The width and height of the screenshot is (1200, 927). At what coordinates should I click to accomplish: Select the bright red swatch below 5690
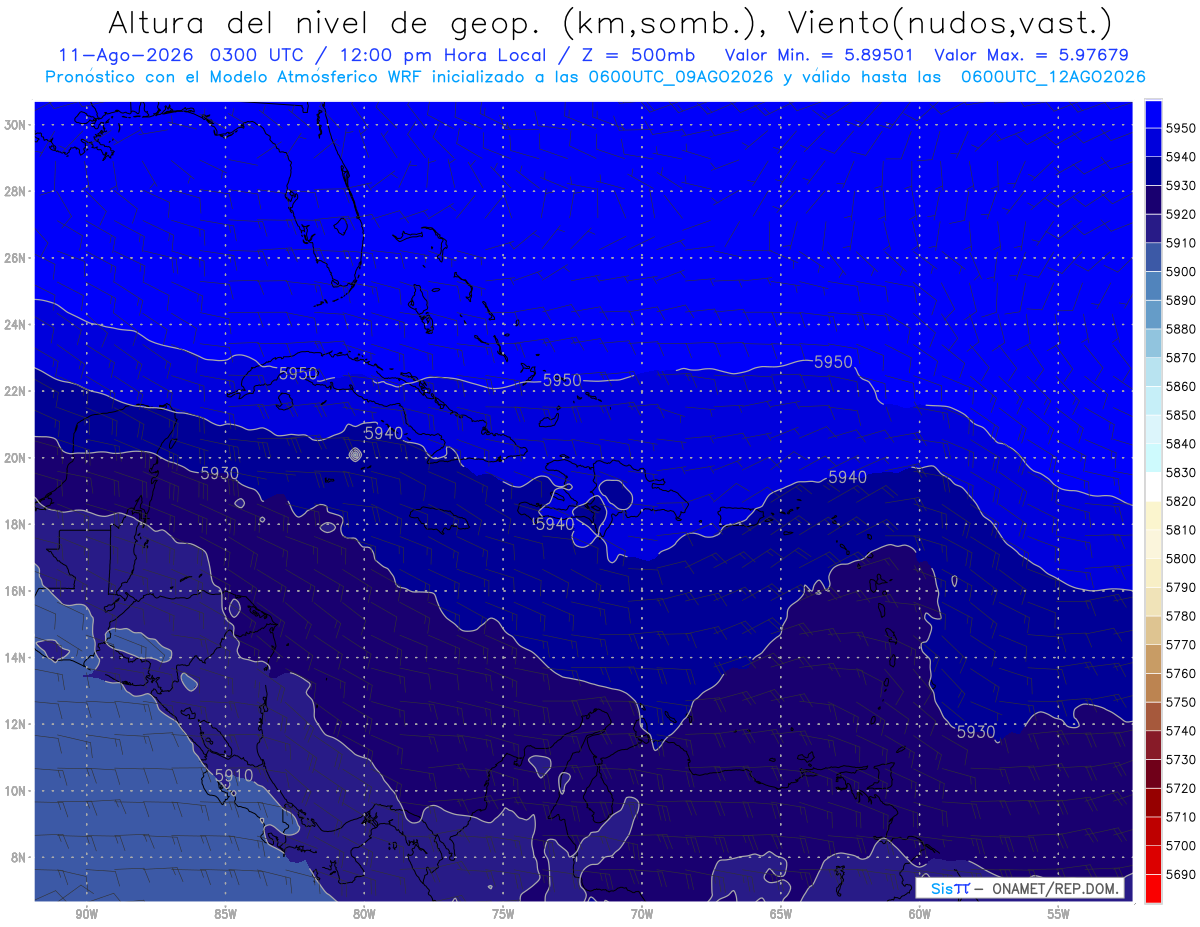[1153, 888]
